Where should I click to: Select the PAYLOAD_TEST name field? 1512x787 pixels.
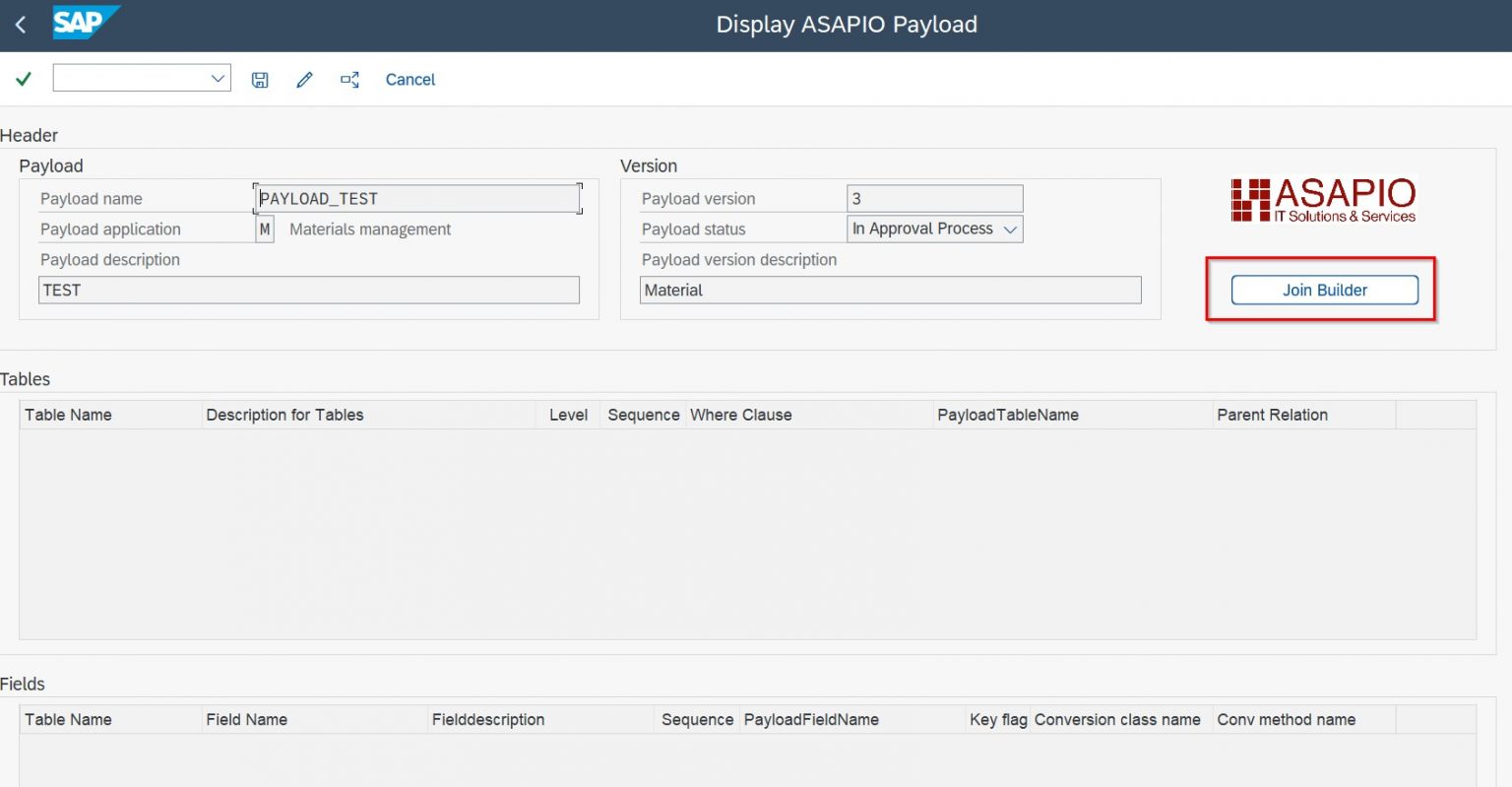click(x=417, y=198)
